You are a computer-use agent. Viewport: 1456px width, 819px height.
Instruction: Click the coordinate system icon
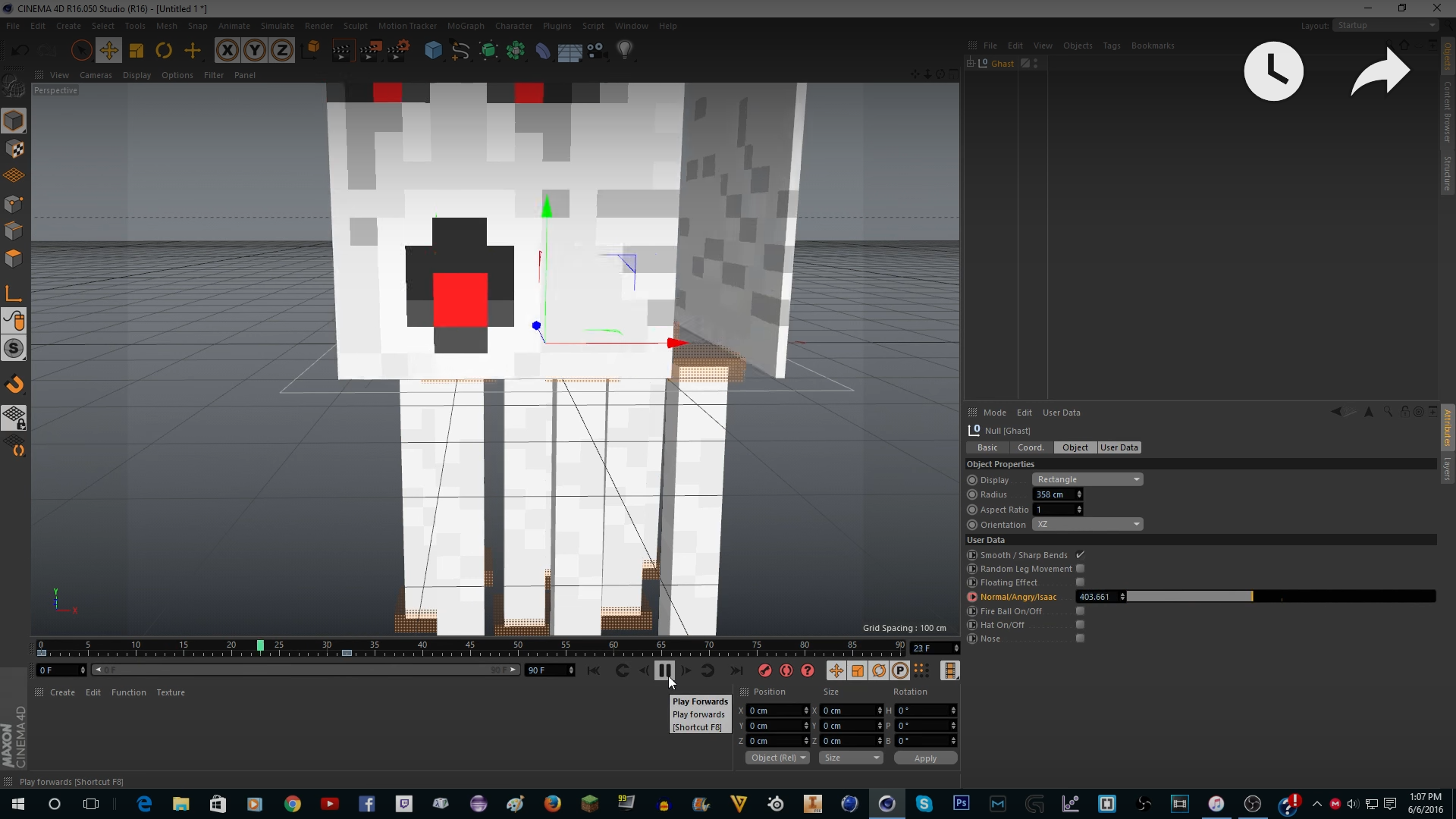(311, 51)
